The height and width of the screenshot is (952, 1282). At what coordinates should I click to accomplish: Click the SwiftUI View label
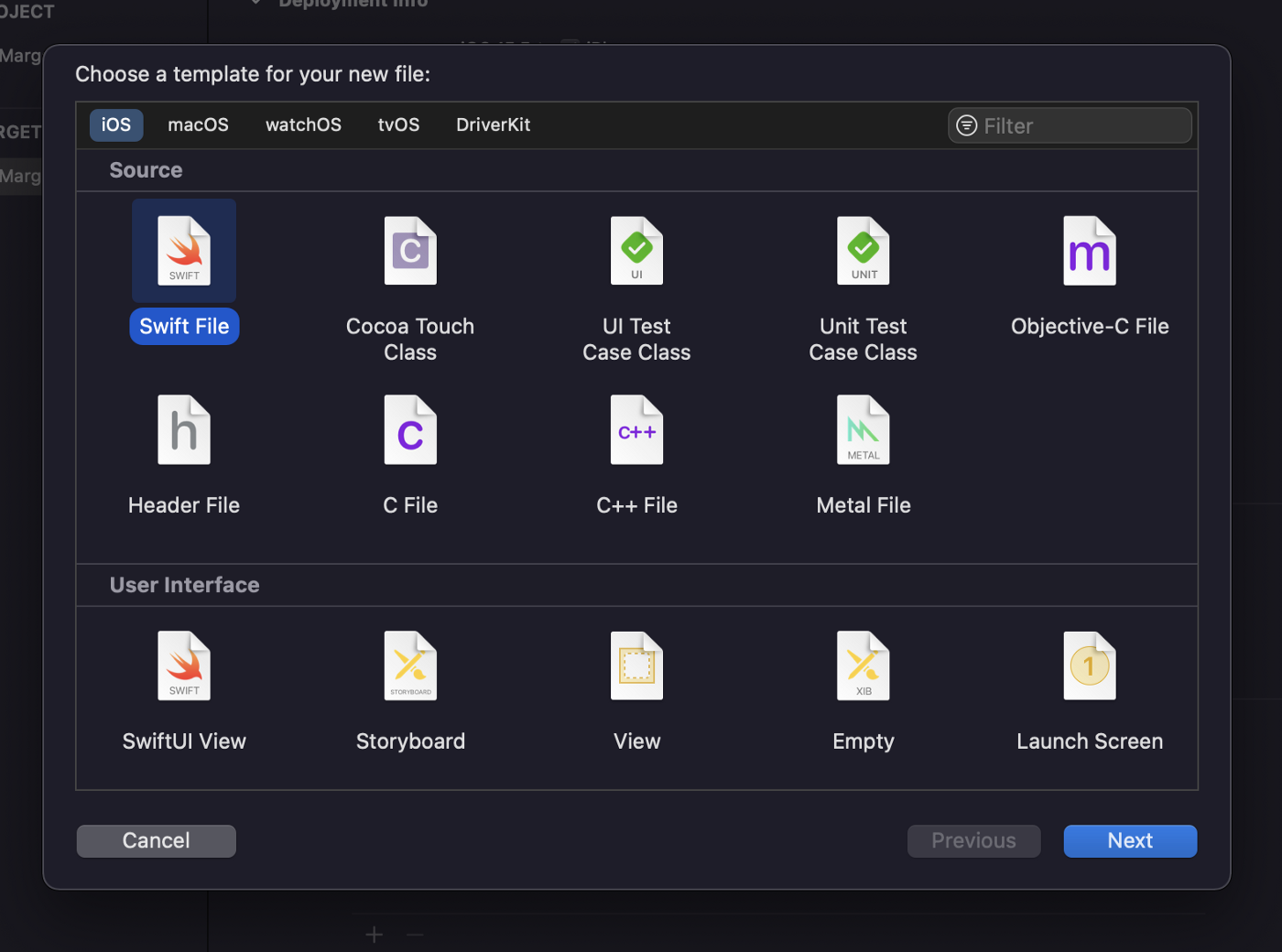(x=184, y=741)
